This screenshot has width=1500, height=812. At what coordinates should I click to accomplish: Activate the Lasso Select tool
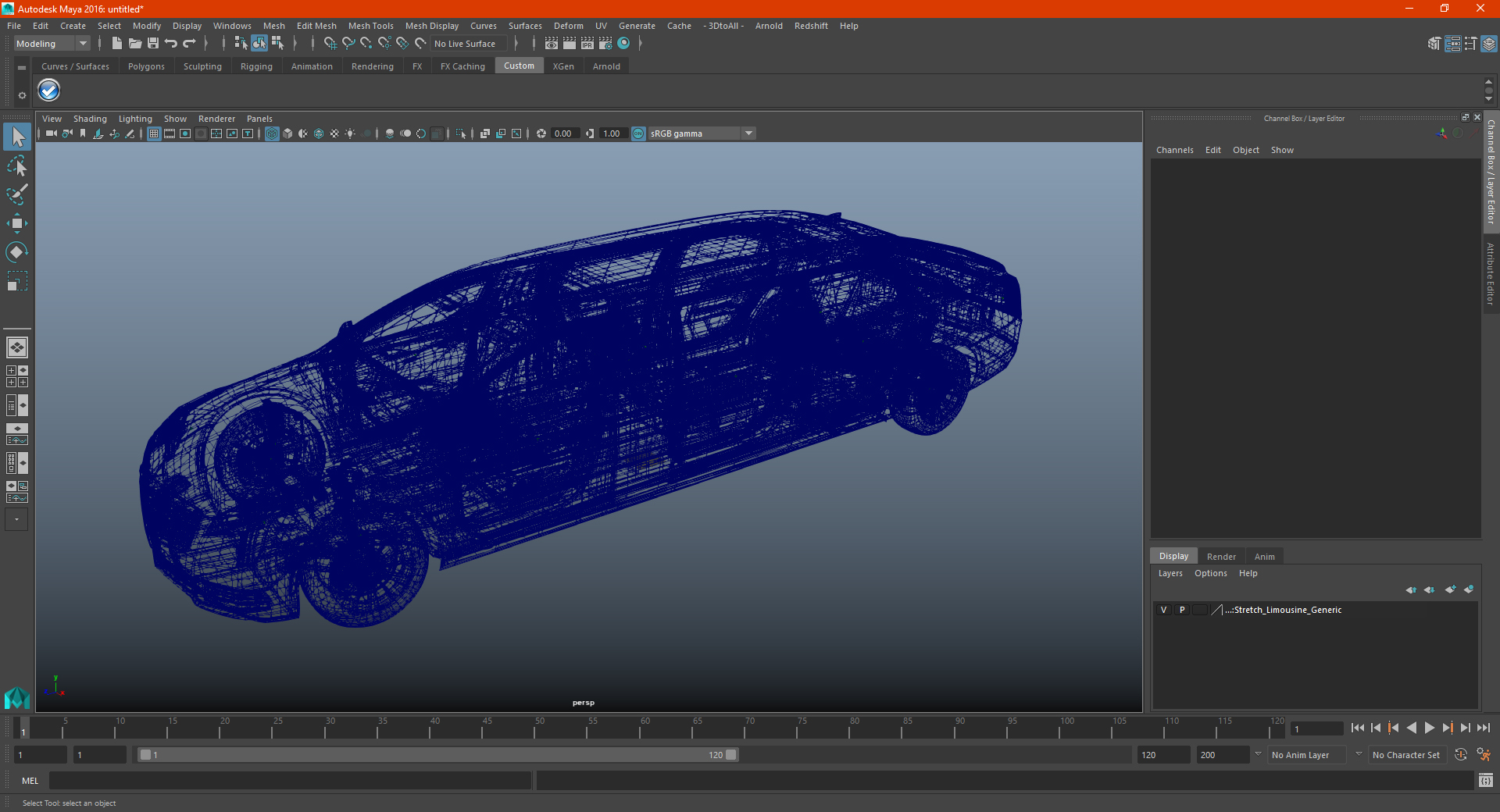(17, 166)
